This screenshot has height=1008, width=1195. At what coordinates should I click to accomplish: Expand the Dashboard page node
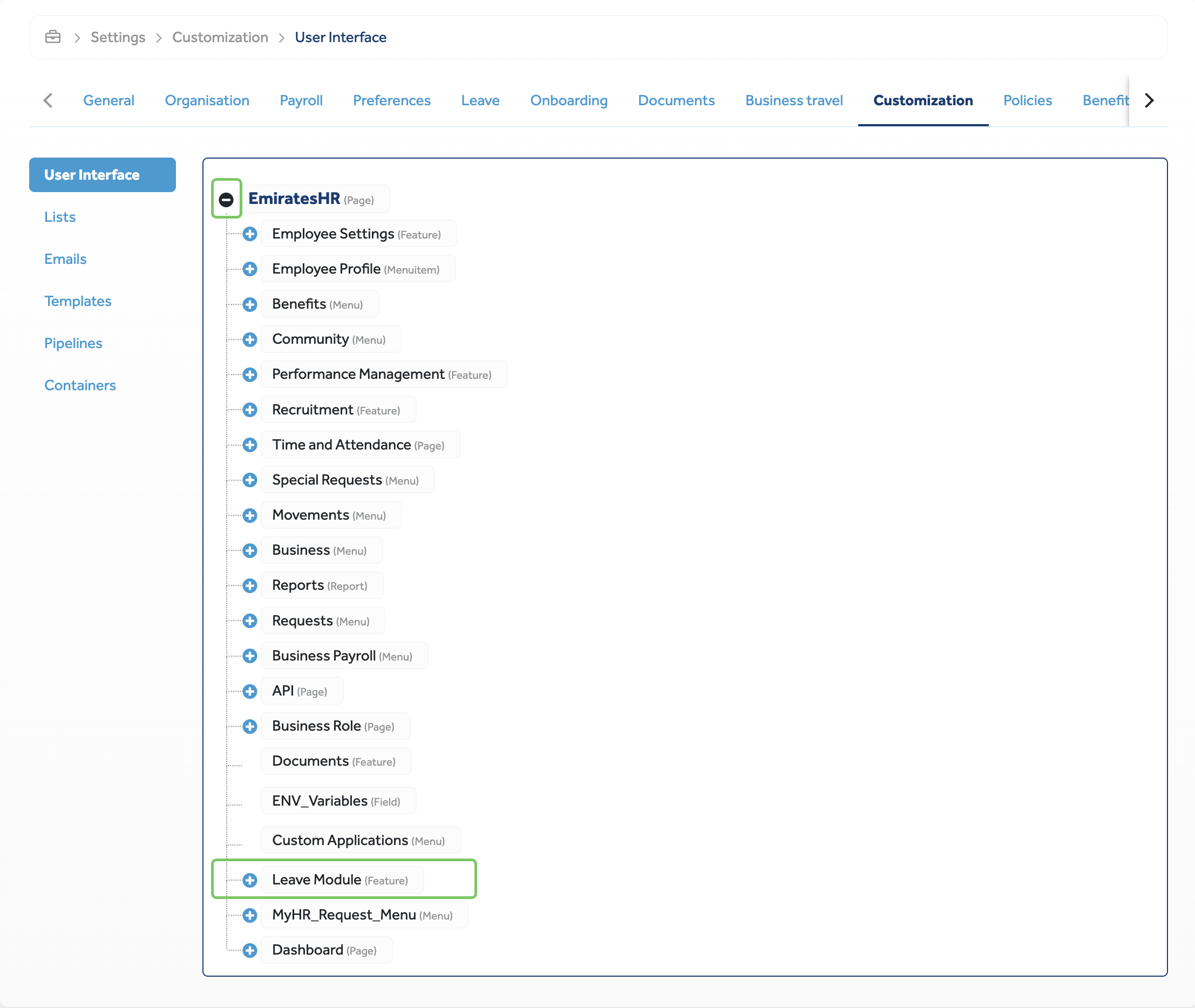click(x=250, y=950)
